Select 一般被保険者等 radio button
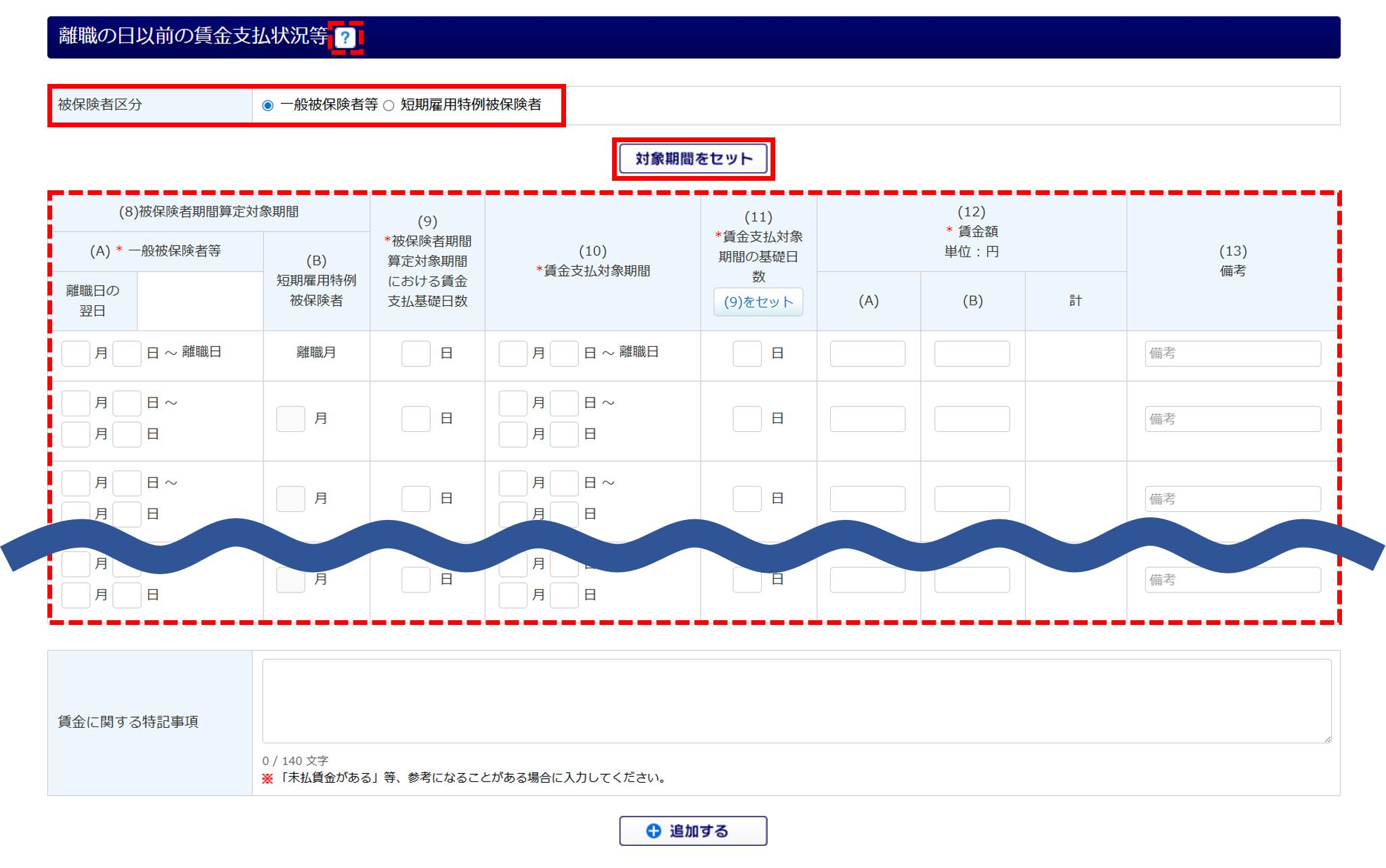This screenshot has height=868, width=1386. tap(268, 106)
